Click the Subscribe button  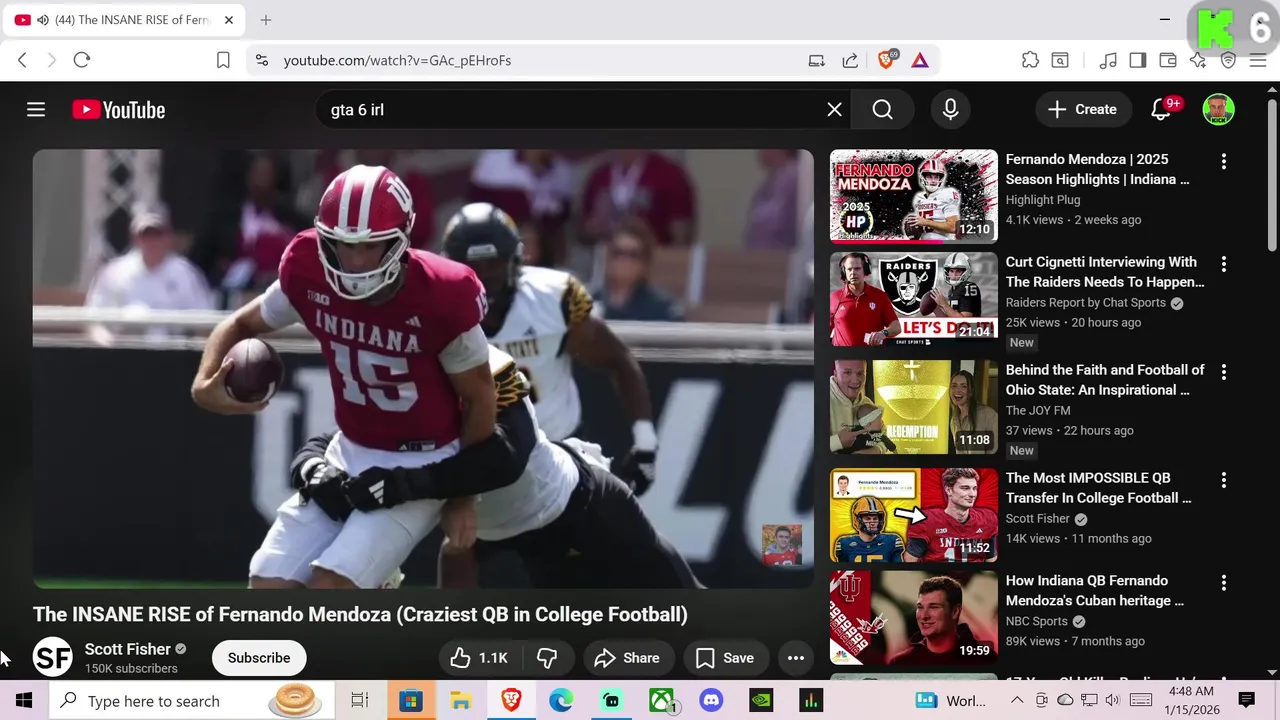[x=259, y=658]
